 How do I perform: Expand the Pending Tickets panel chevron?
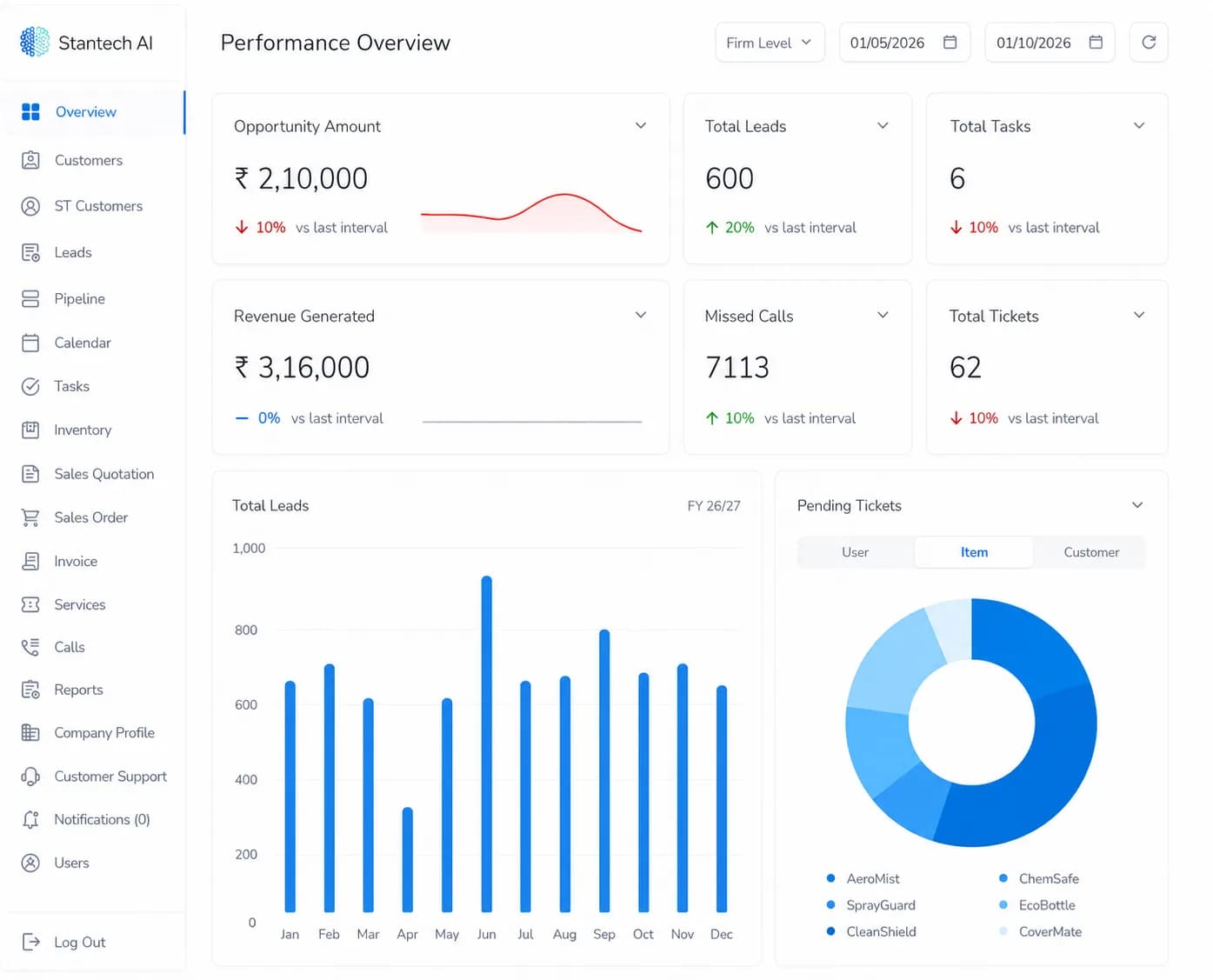(x=1137, y=505)
